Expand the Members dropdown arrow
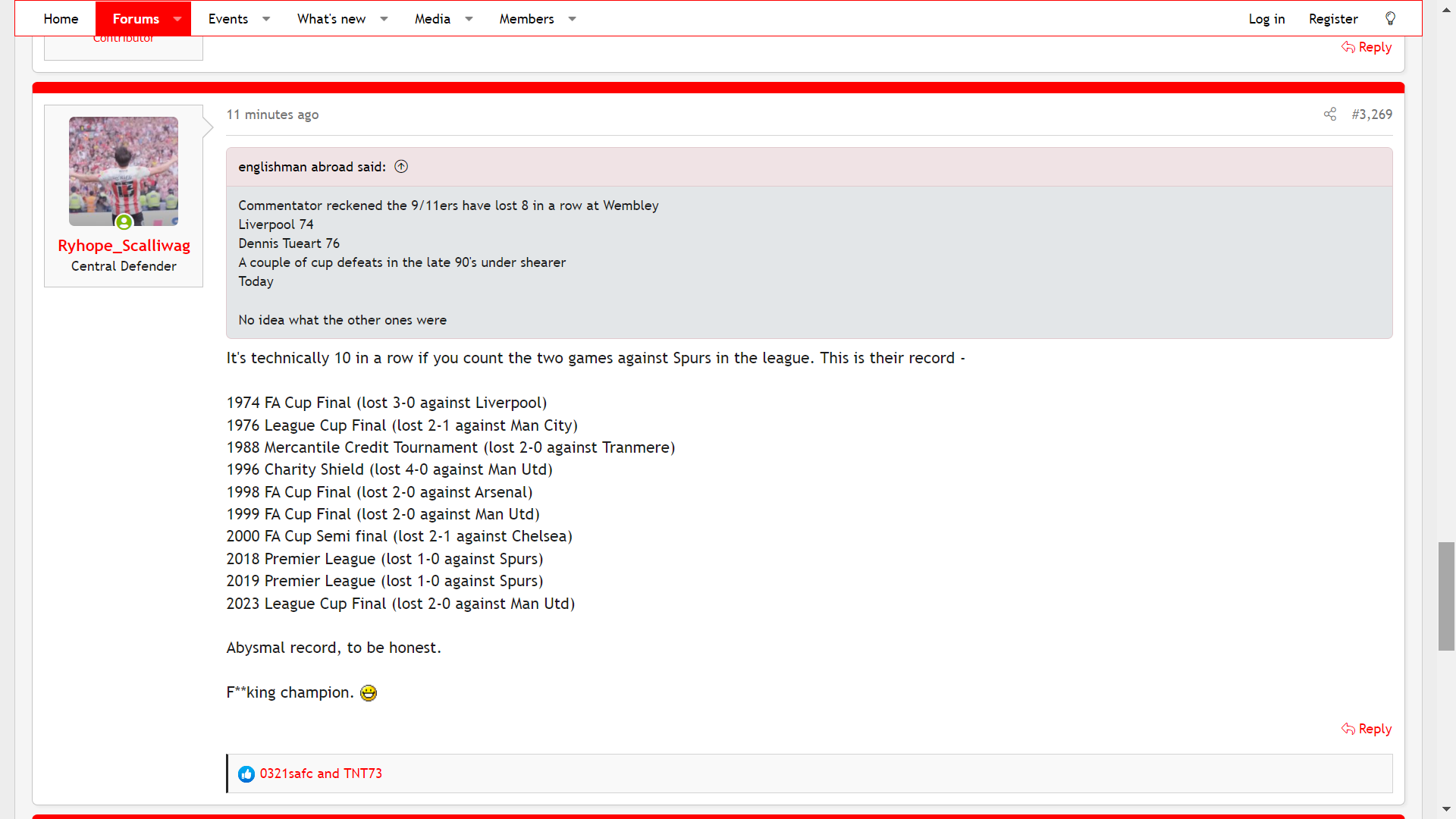 (x=573, y=18)
